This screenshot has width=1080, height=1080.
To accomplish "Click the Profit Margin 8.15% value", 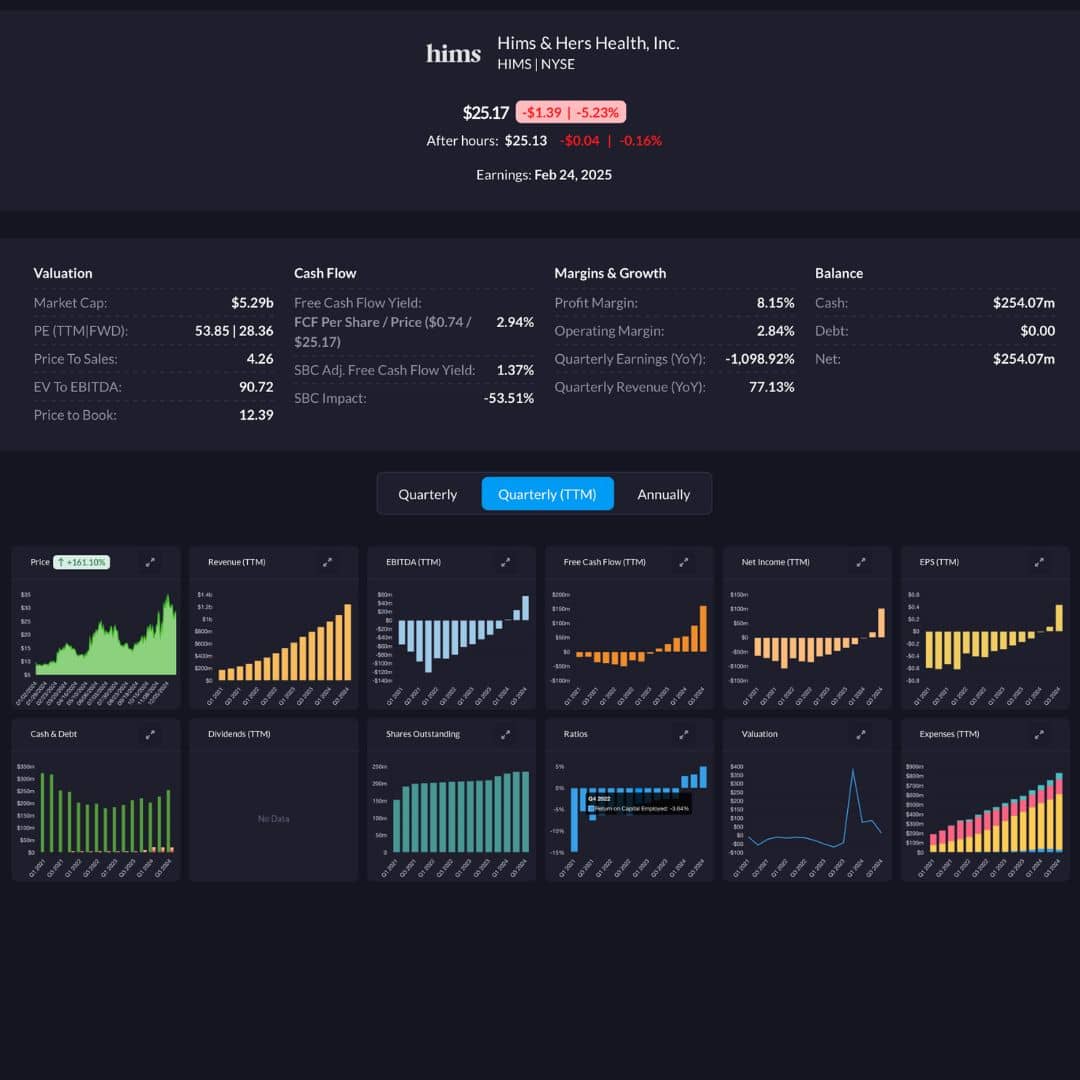I will coord(776,302).
